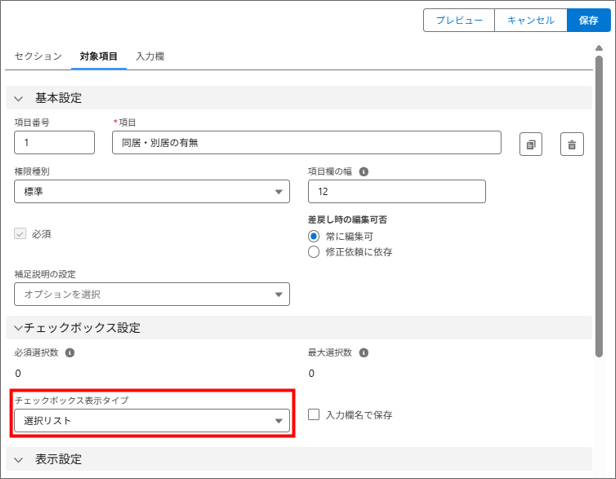
Task: Open info tooltip next to 必須選択数
Action: 70,352
